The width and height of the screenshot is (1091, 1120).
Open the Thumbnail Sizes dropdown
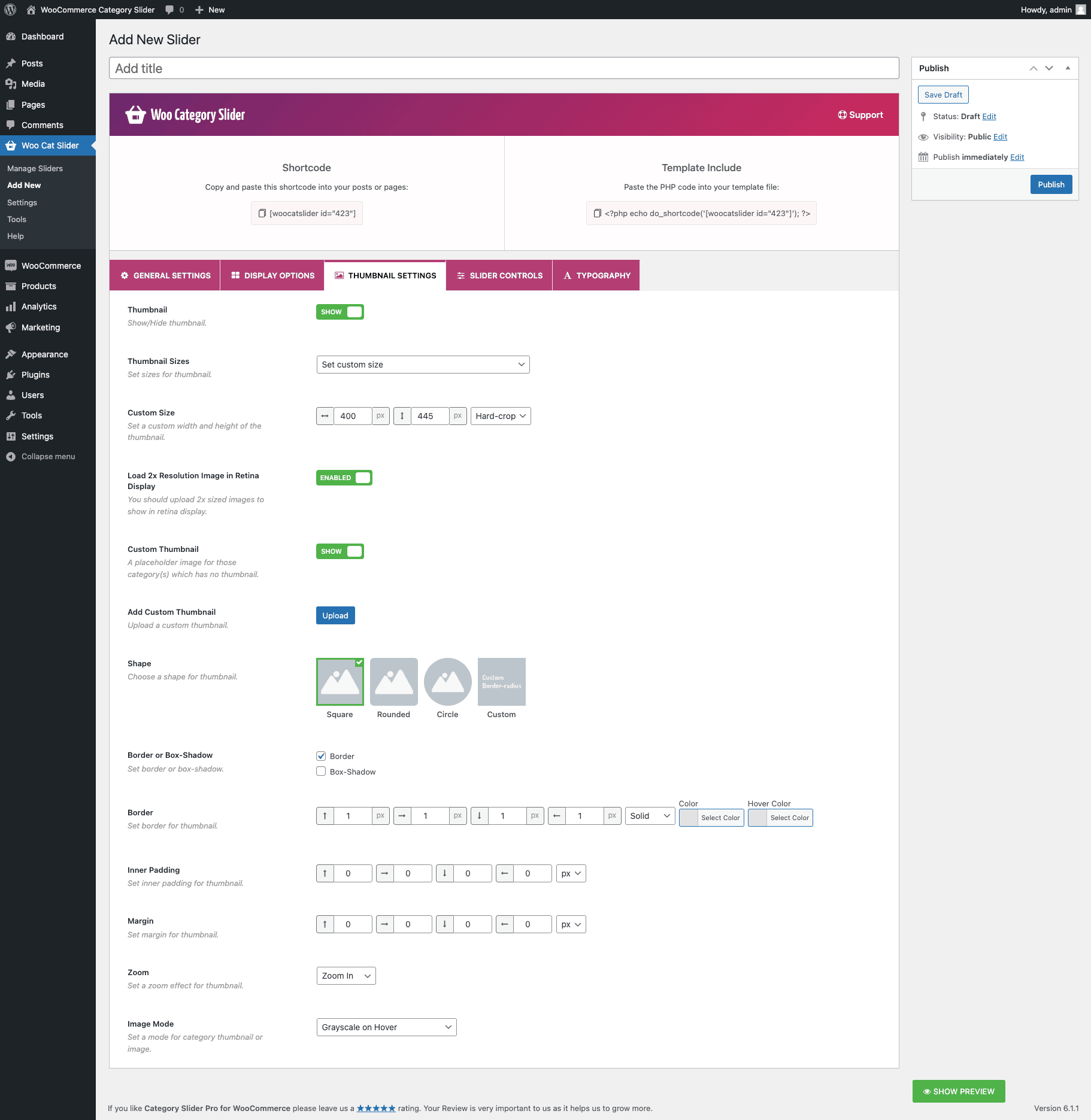pos(423,365)
